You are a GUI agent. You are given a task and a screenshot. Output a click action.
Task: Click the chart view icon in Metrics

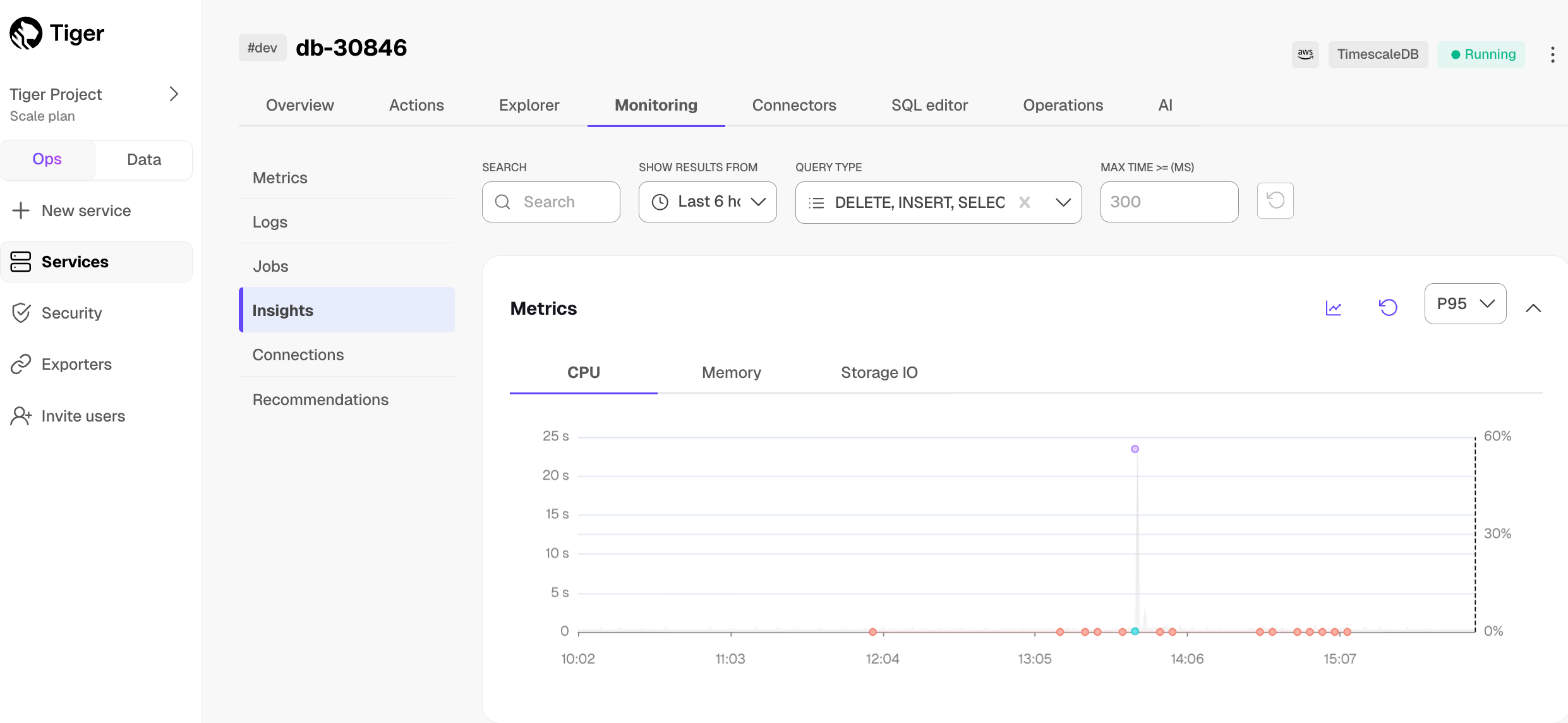[x=1333, y=308]
